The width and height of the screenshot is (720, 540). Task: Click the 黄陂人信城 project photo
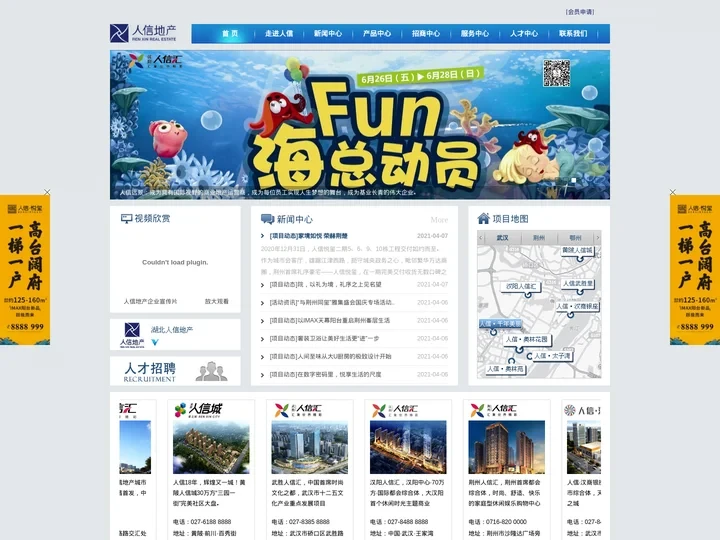(211, 447)
